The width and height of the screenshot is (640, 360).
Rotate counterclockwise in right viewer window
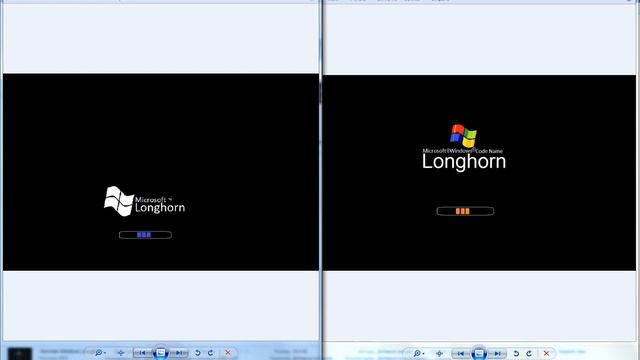click(x=516, y=353)
